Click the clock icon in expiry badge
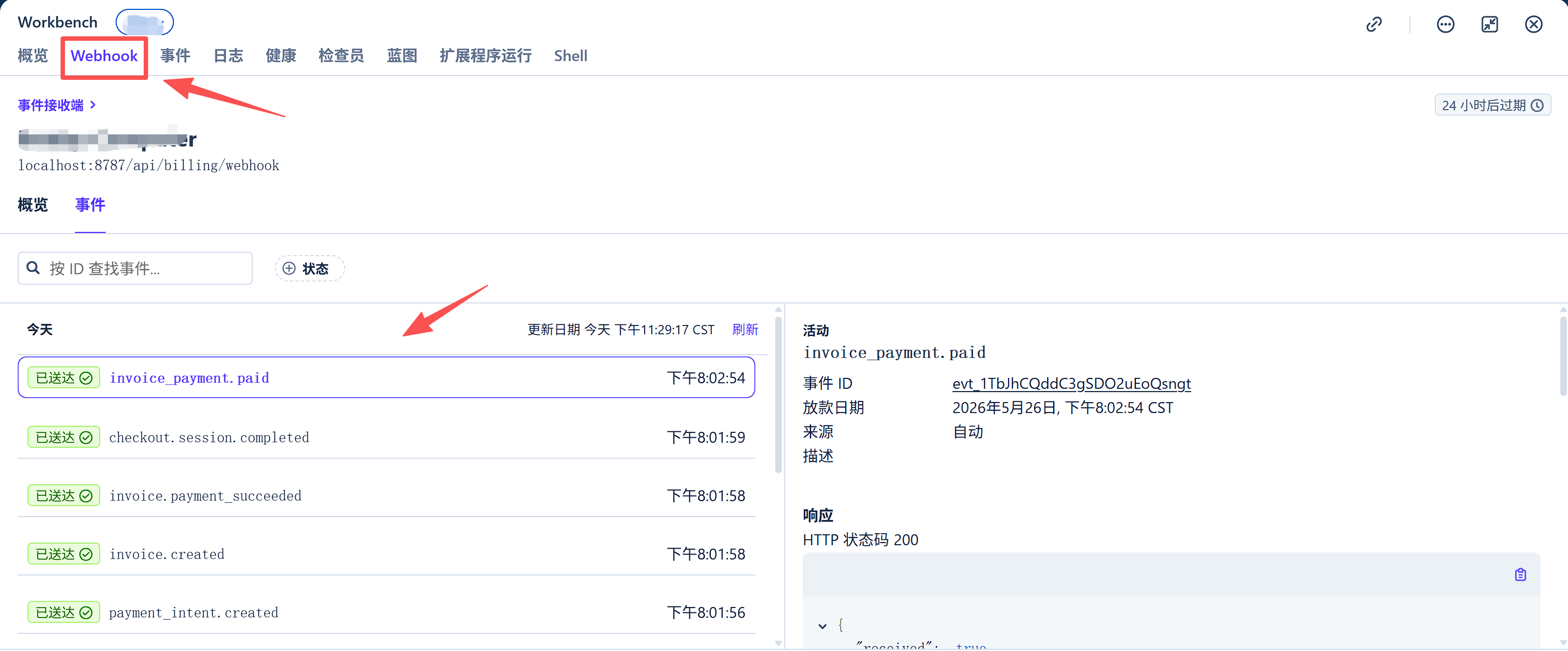Screen dimensions: 1568x651 pos(1538,105)
